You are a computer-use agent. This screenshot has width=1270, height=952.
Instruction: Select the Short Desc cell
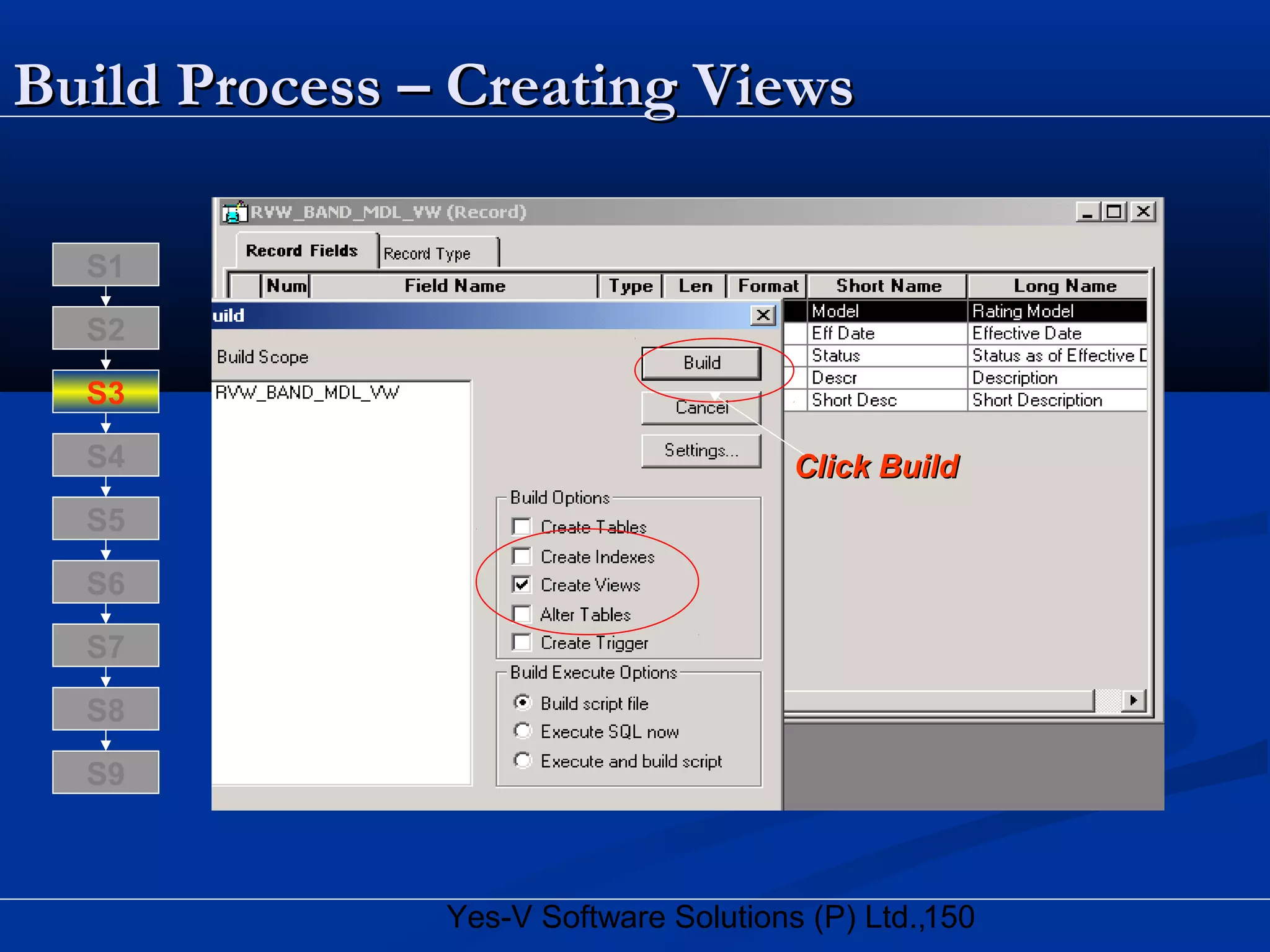[887, 400]
